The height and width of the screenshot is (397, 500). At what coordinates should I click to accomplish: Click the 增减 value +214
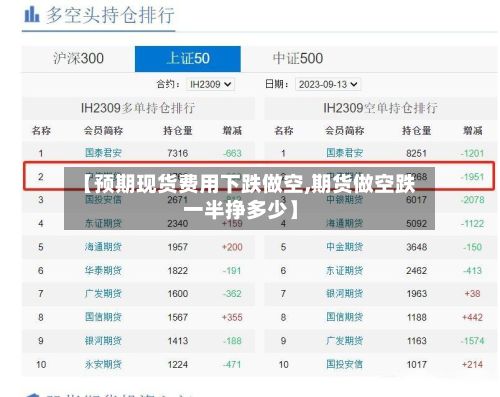pos(472,365)
